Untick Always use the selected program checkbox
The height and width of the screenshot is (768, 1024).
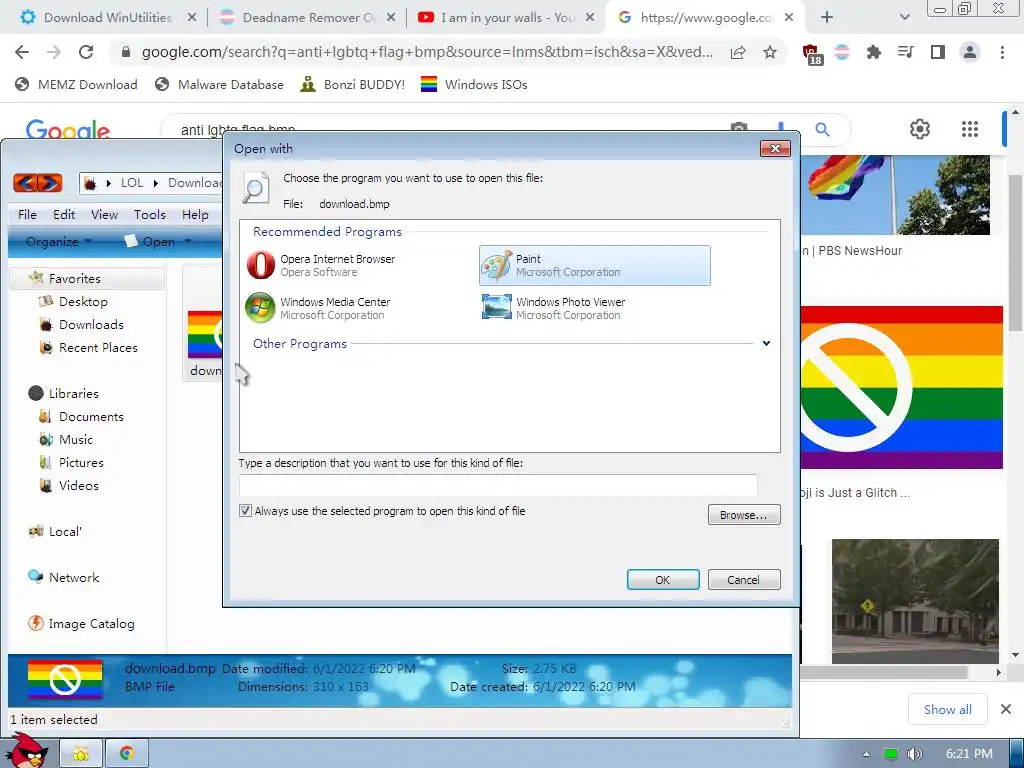coord(246,511)
